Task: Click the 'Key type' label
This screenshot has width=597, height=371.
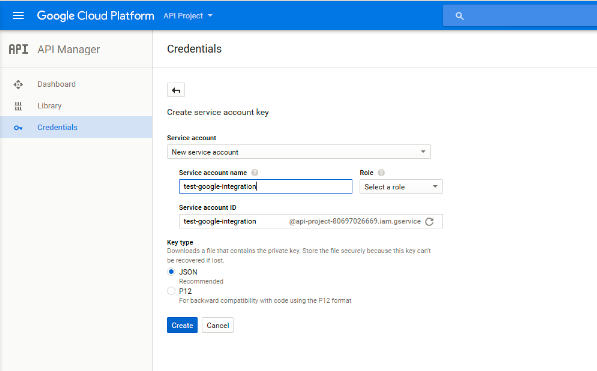Action: point(180,242)
